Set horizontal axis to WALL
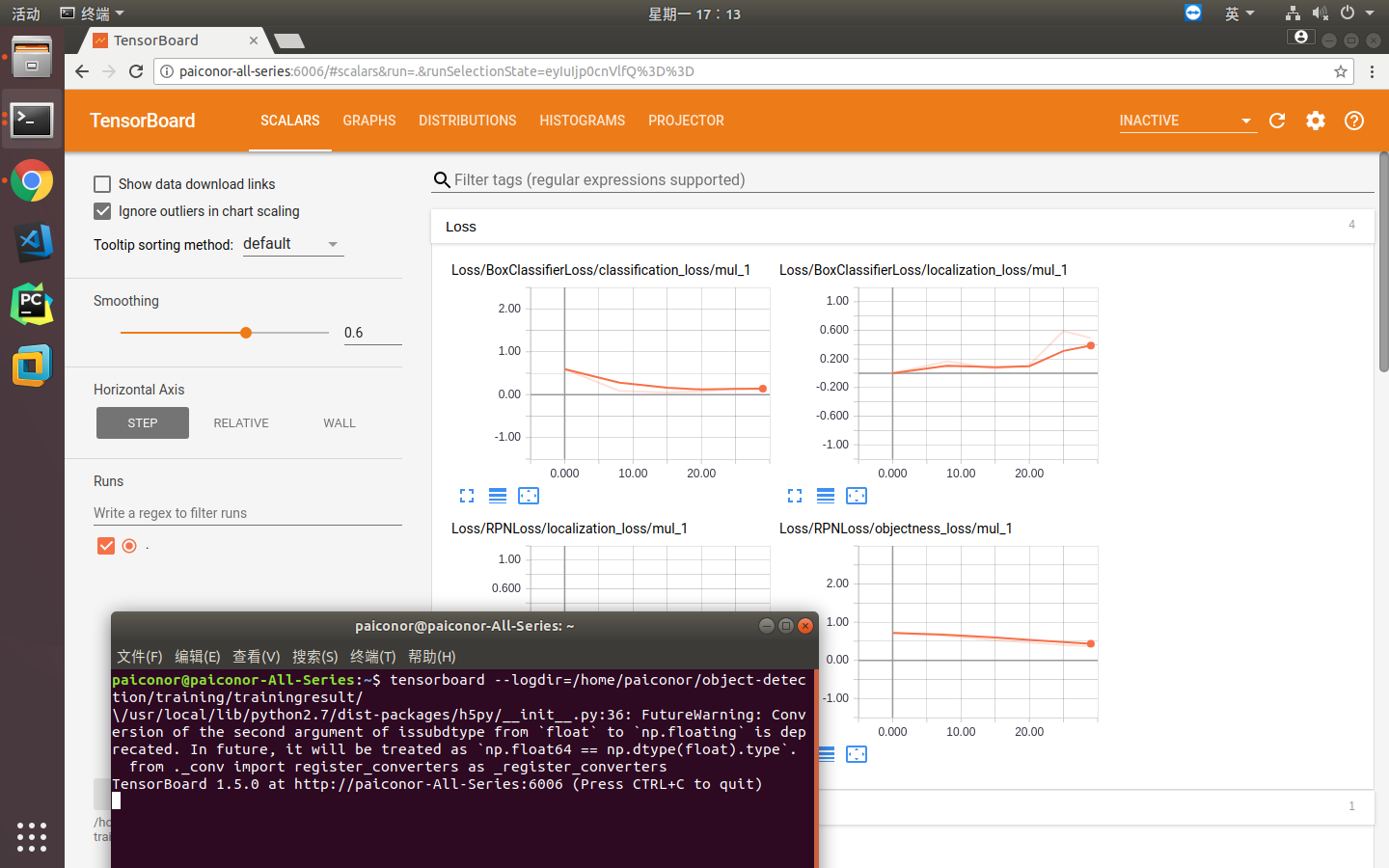The width and height of the screenshot is (1389, 868). 340,423
